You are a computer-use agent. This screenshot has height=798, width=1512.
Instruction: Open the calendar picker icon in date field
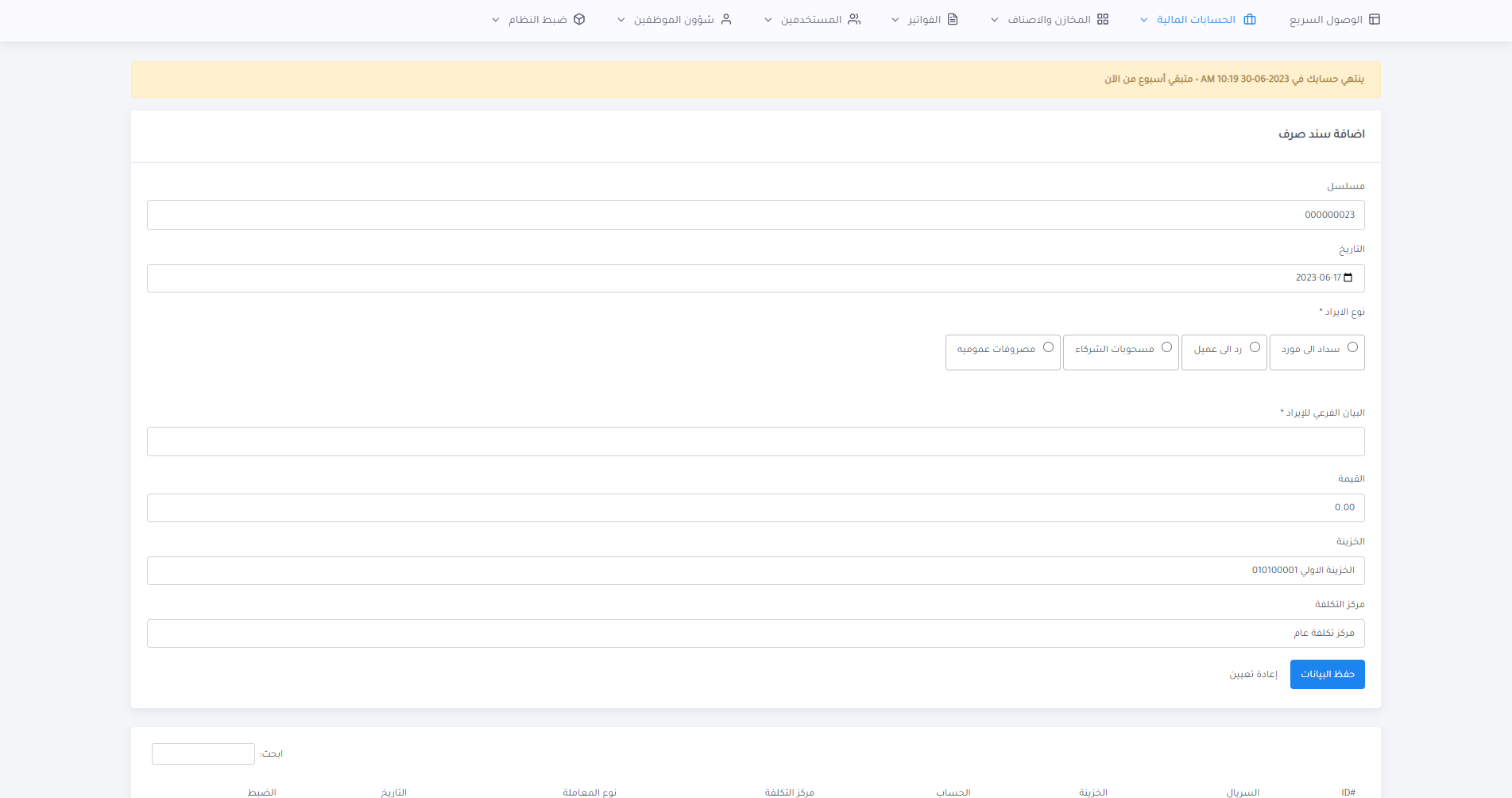click(1348, 277)
